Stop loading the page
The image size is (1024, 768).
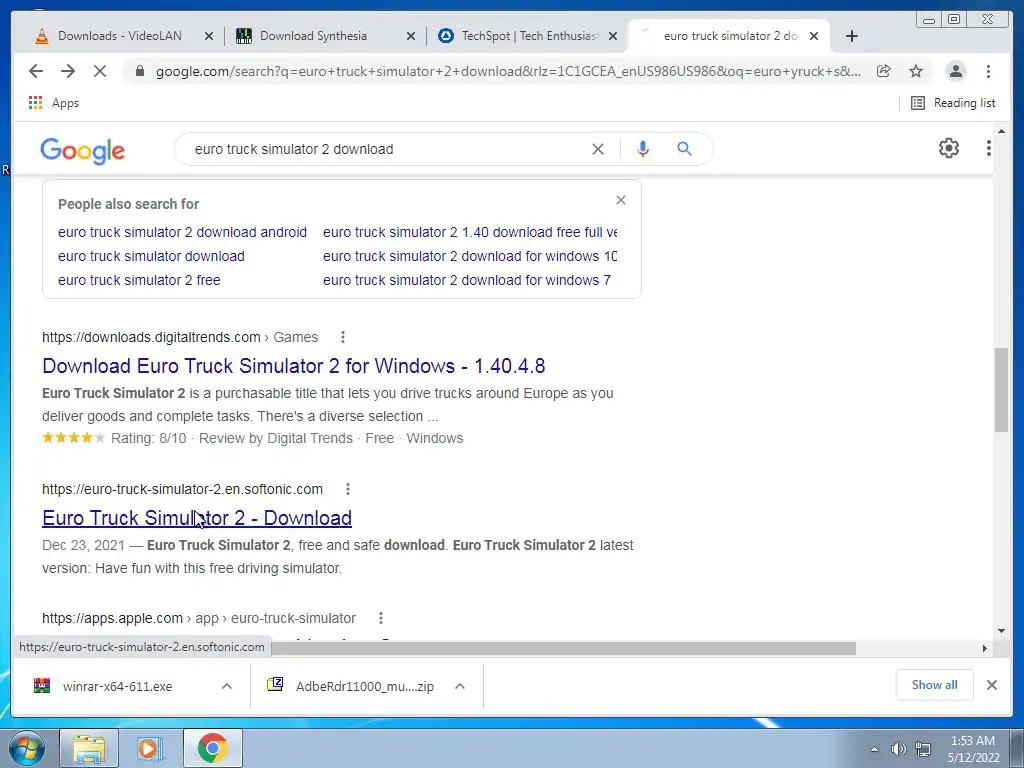click(100, 71)
